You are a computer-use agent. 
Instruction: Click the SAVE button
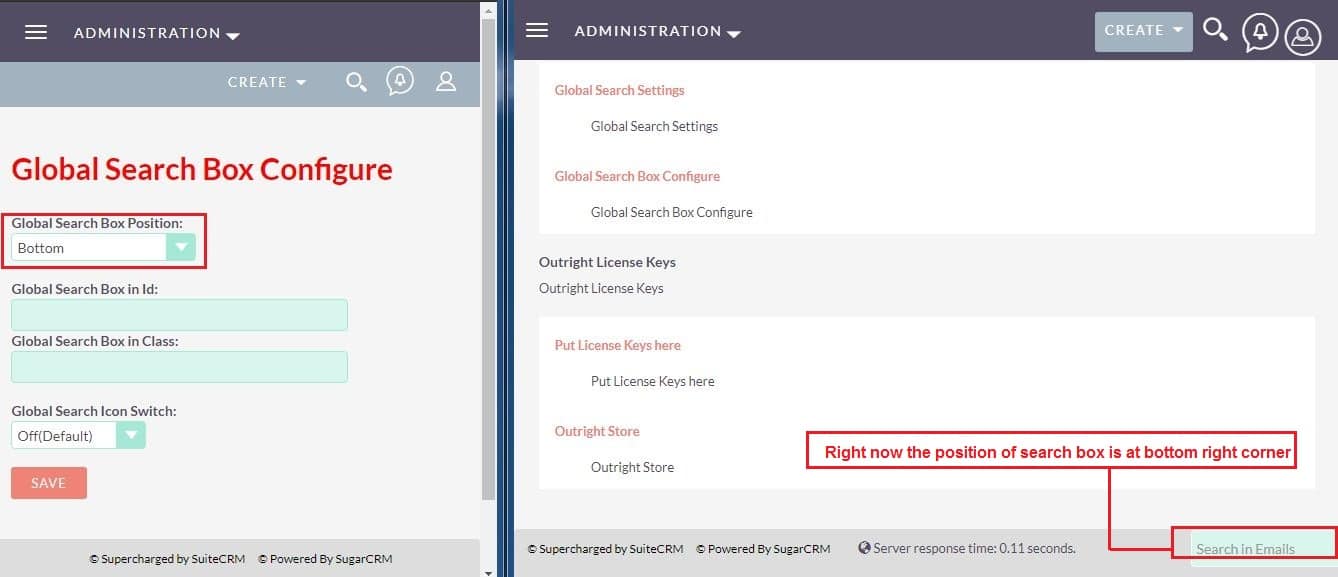pos(49,483)
